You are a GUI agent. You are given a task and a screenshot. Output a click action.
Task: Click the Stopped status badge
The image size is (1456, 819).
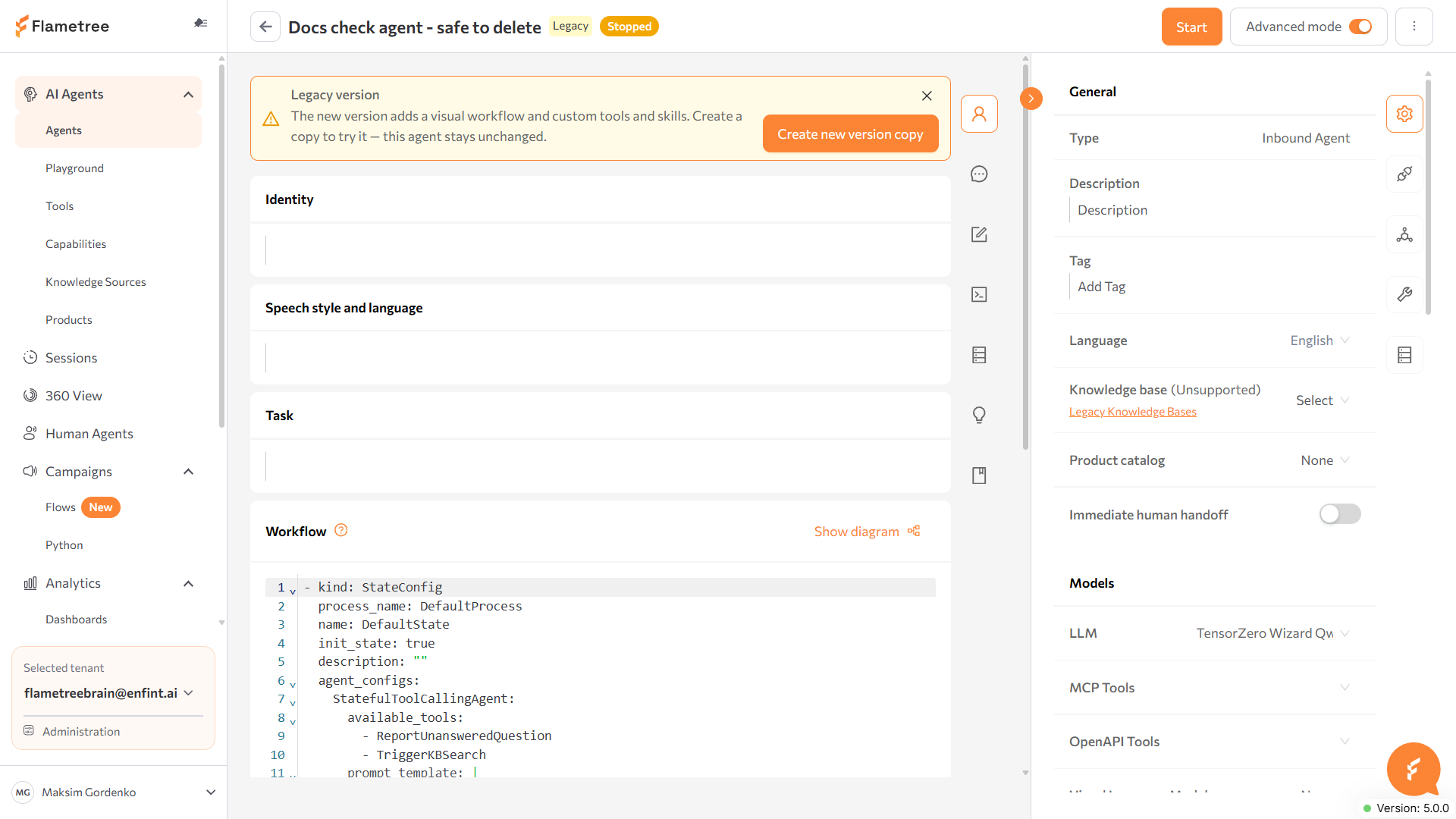click(629, 27)
